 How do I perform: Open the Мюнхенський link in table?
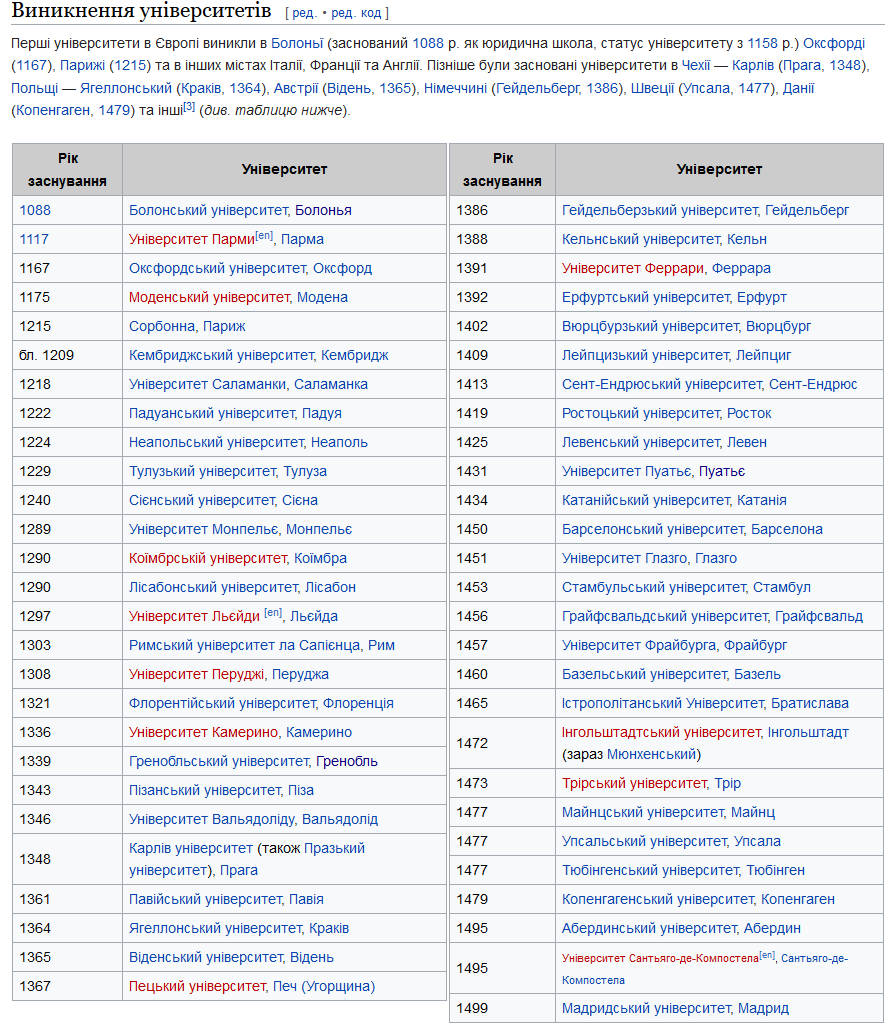[651, 754]
